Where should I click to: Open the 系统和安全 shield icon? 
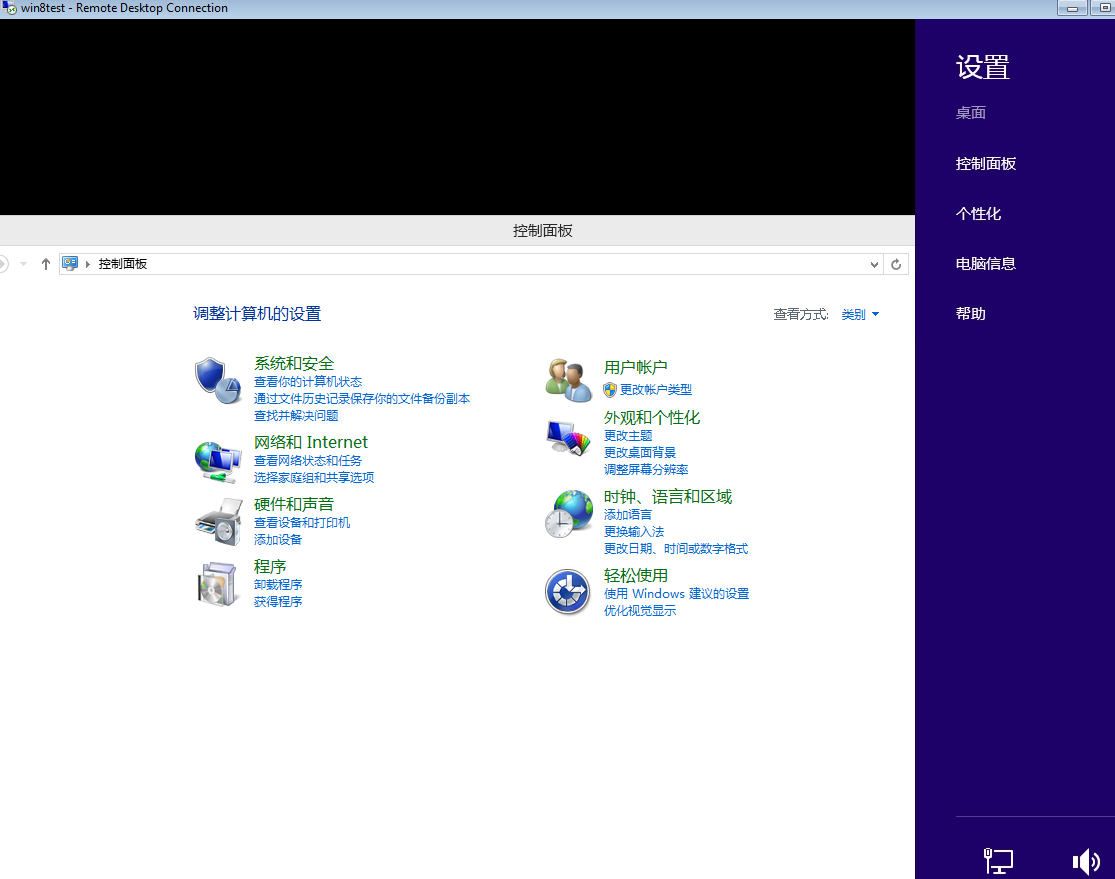(218, 380)
